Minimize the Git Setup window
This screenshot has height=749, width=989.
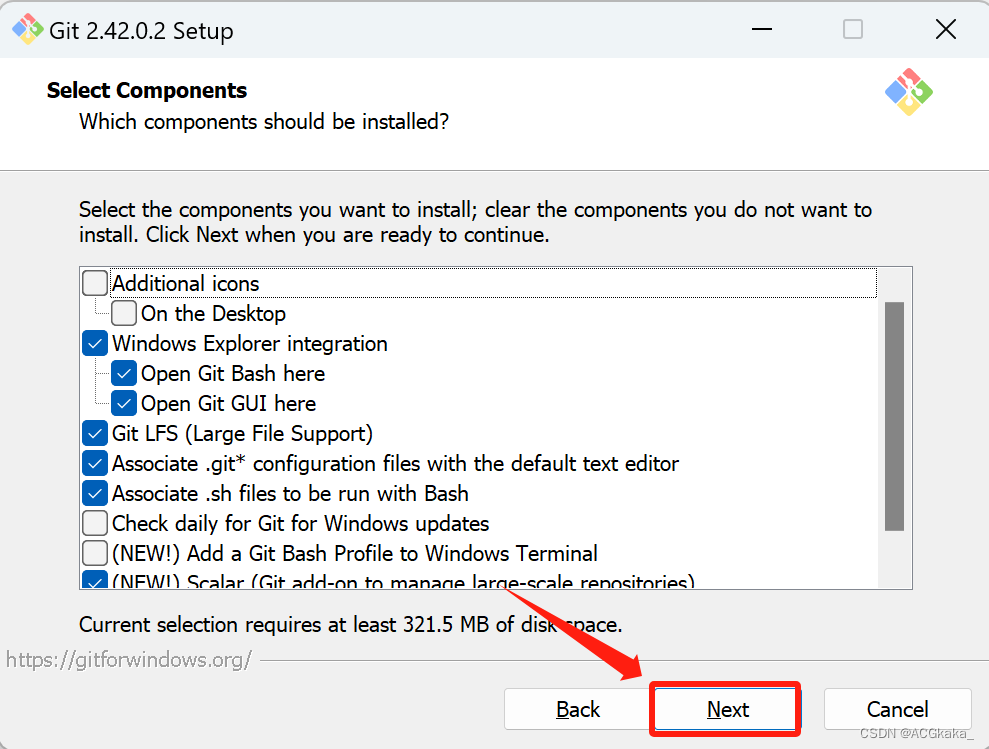pyautogui.click(x=762, y=29)
